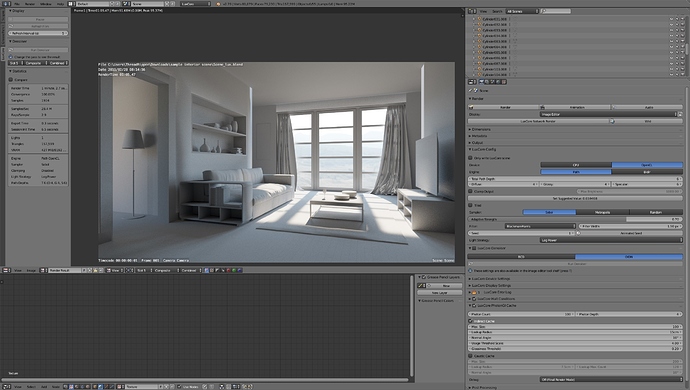
Task: Open the Render menu in top bar
Action: (x=30, y=4)
